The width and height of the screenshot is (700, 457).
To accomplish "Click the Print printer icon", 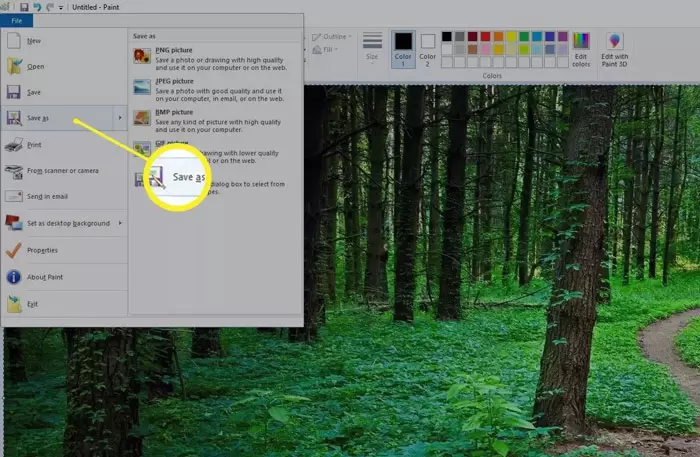I will tap(14, 145).
